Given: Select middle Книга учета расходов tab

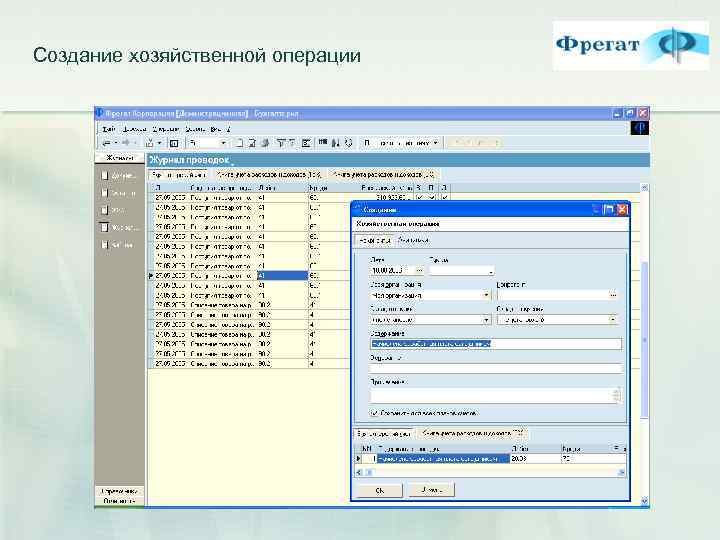Looking at the screenshot, I should pyautogui.click(x=269, y=174).
